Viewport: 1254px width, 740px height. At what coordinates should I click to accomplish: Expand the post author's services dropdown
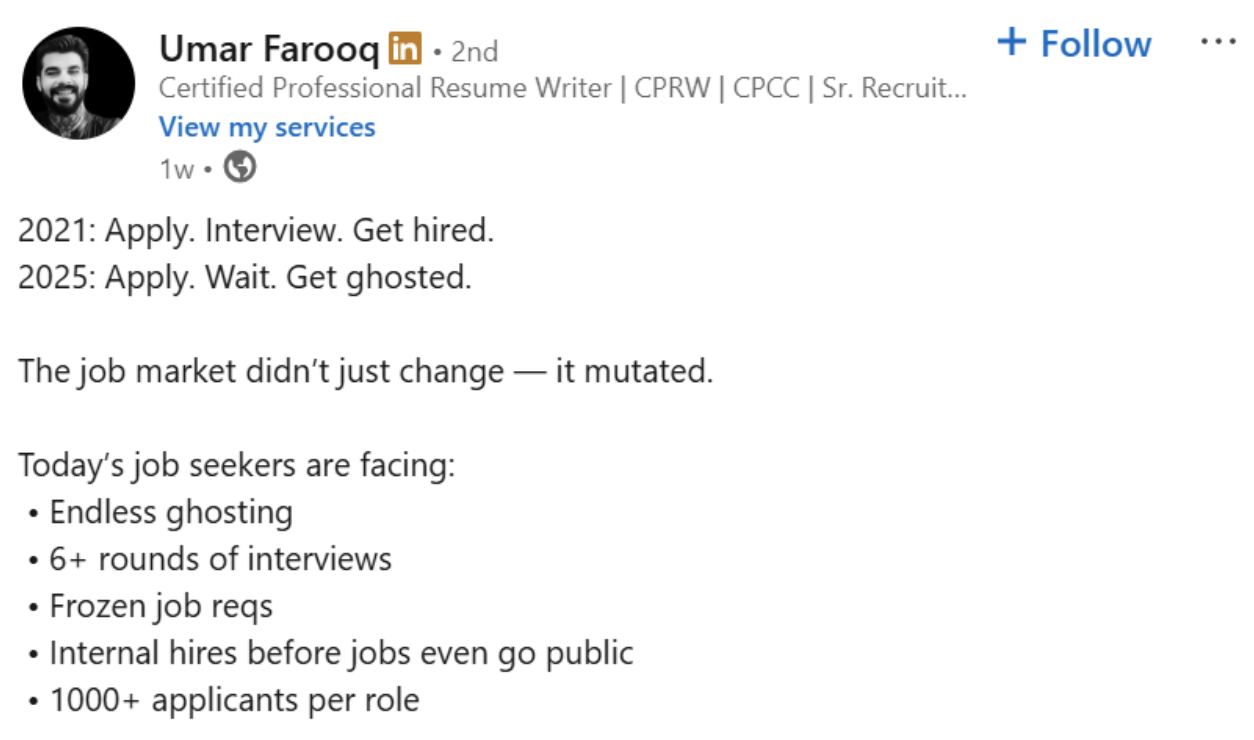[x=266, y=126]
